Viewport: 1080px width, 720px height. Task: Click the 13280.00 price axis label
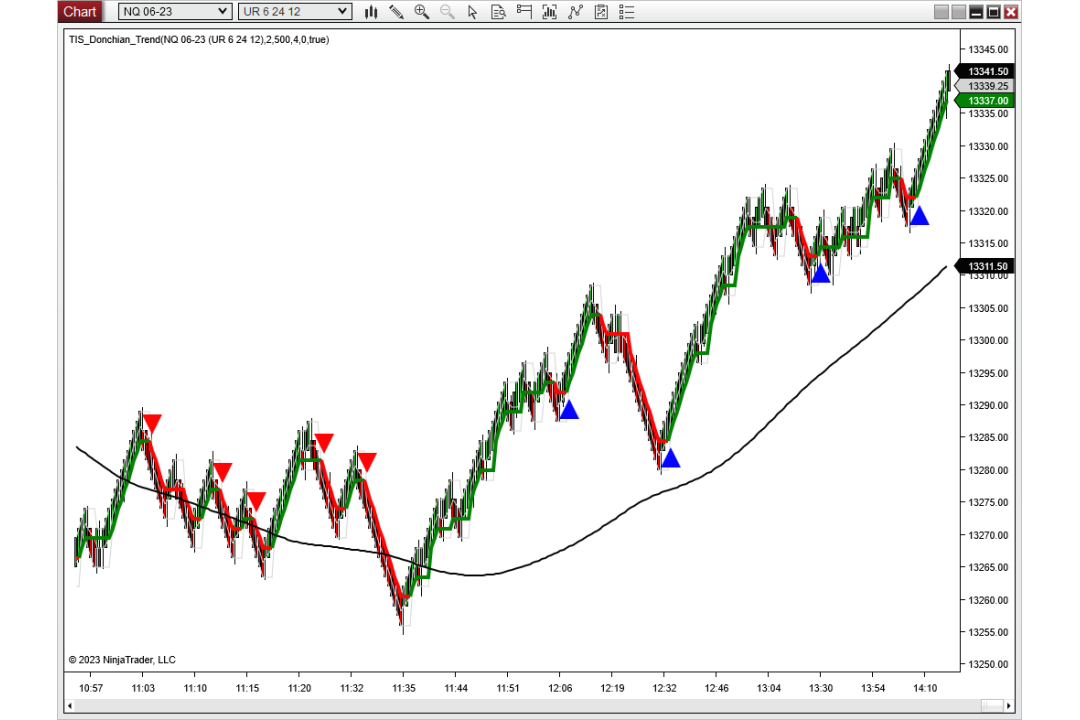[988, 470]
